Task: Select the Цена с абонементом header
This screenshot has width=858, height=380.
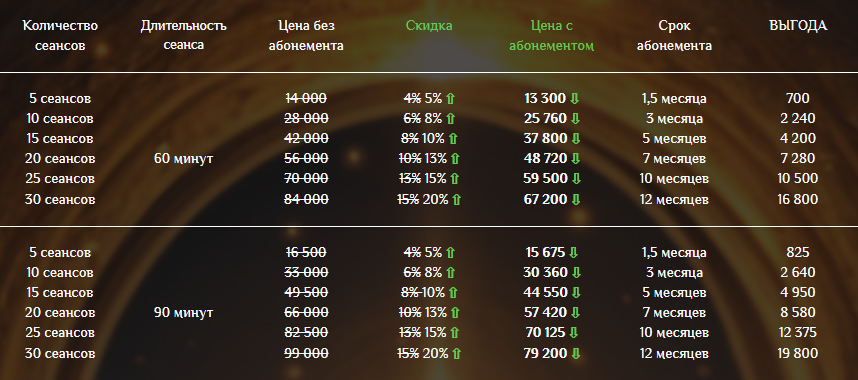Action: [552, 36]
